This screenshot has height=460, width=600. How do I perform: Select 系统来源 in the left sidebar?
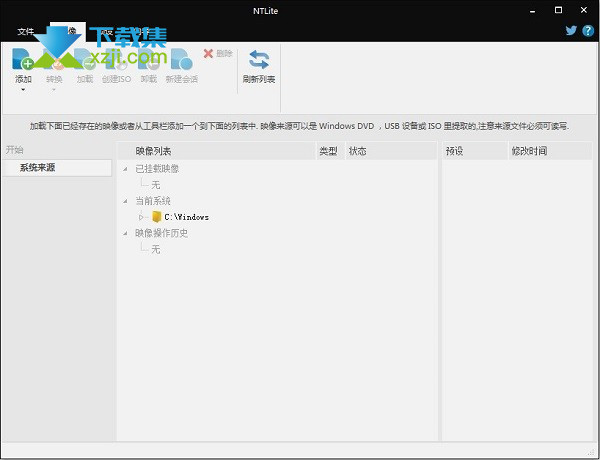[x=57, y=168]
